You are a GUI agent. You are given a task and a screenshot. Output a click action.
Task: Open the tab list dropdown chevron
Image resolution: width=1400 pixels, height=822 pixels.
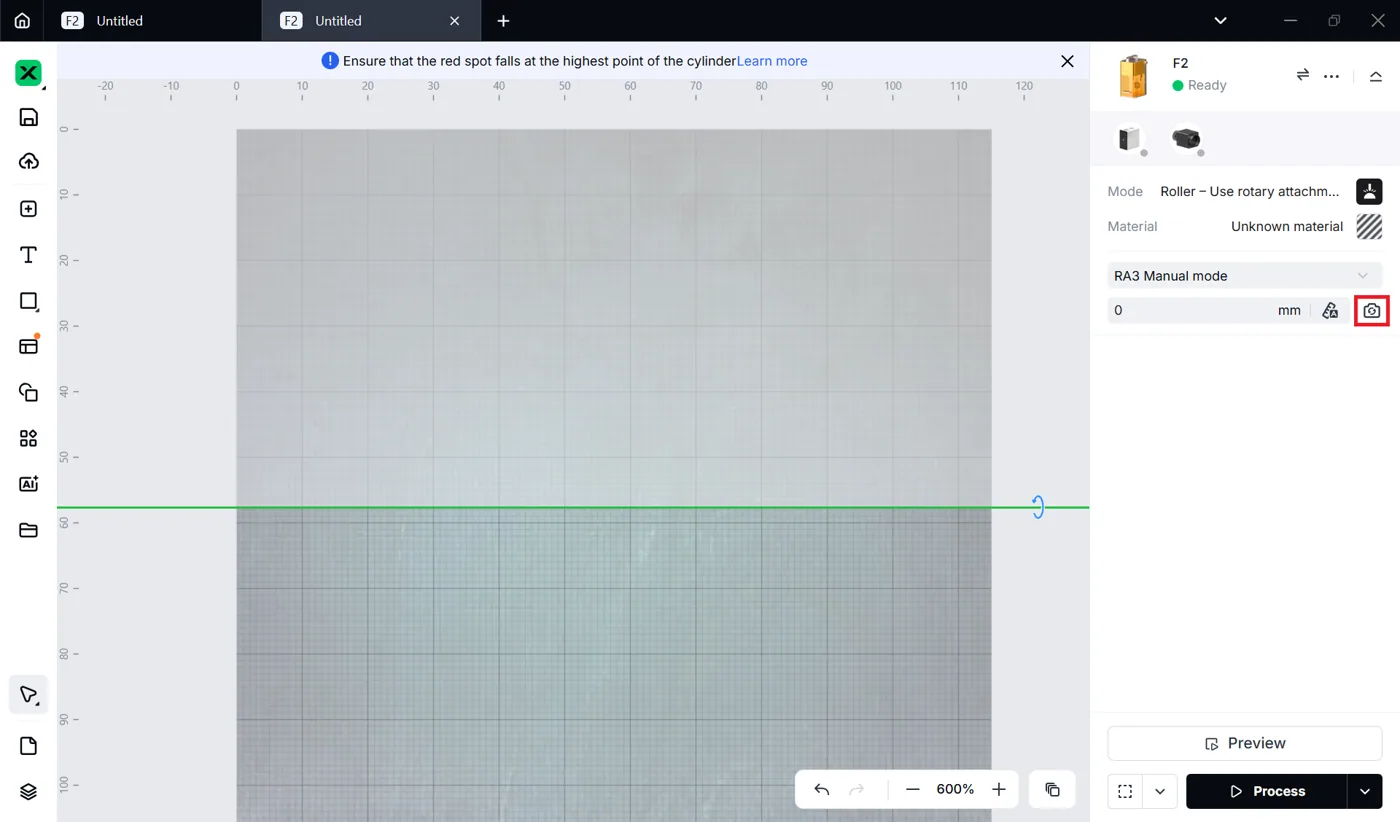coord(1220,20)
